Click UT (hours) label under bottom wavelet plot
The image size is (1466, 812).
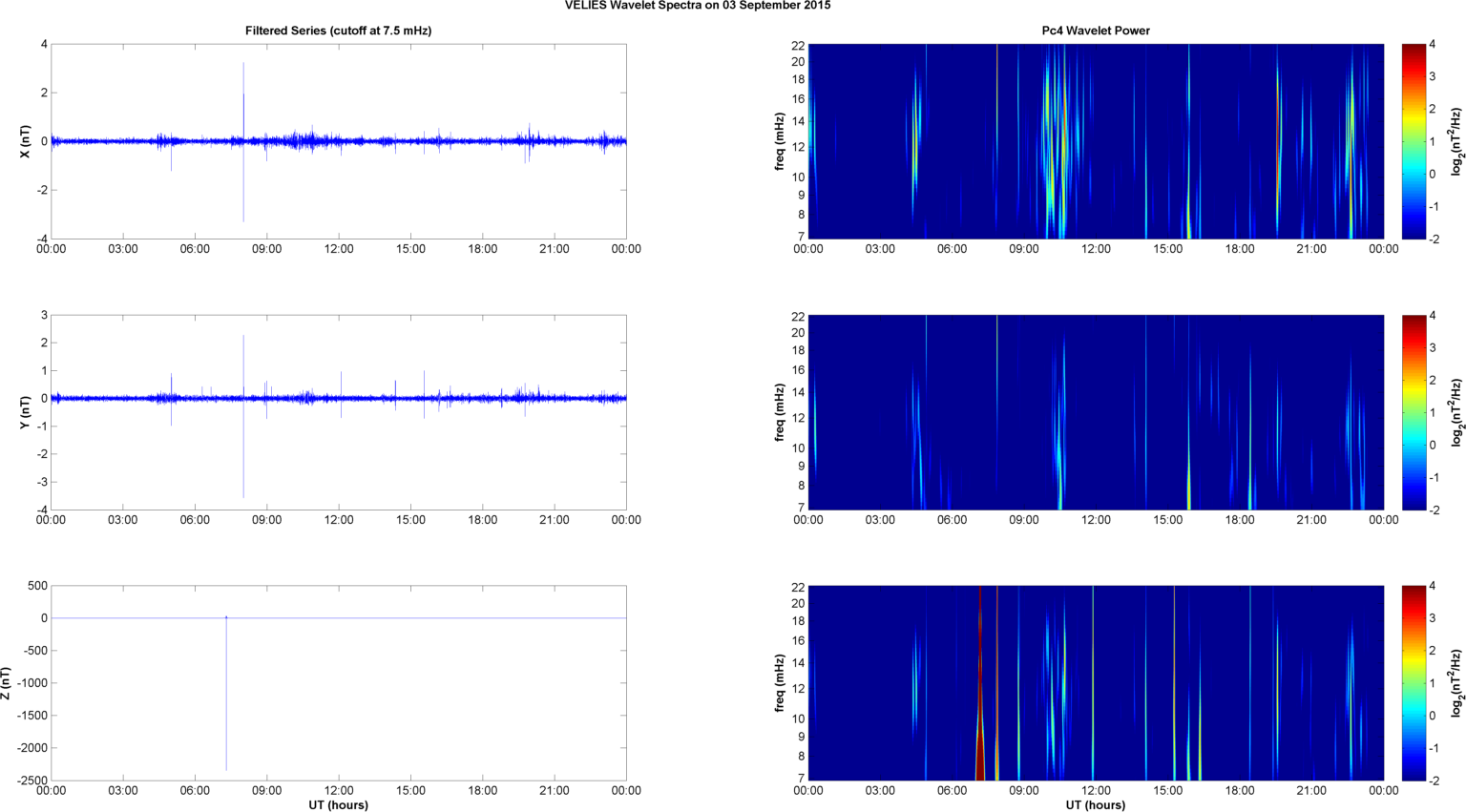(x=1095, y=805)
